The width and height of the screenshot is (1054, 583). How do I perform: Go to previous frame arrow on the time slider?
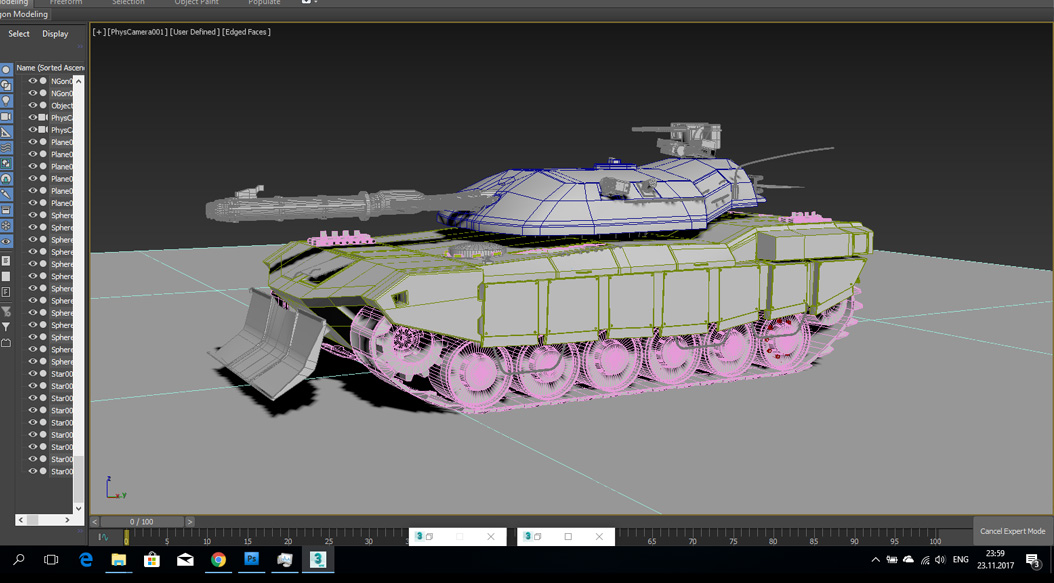click(95, 522)
